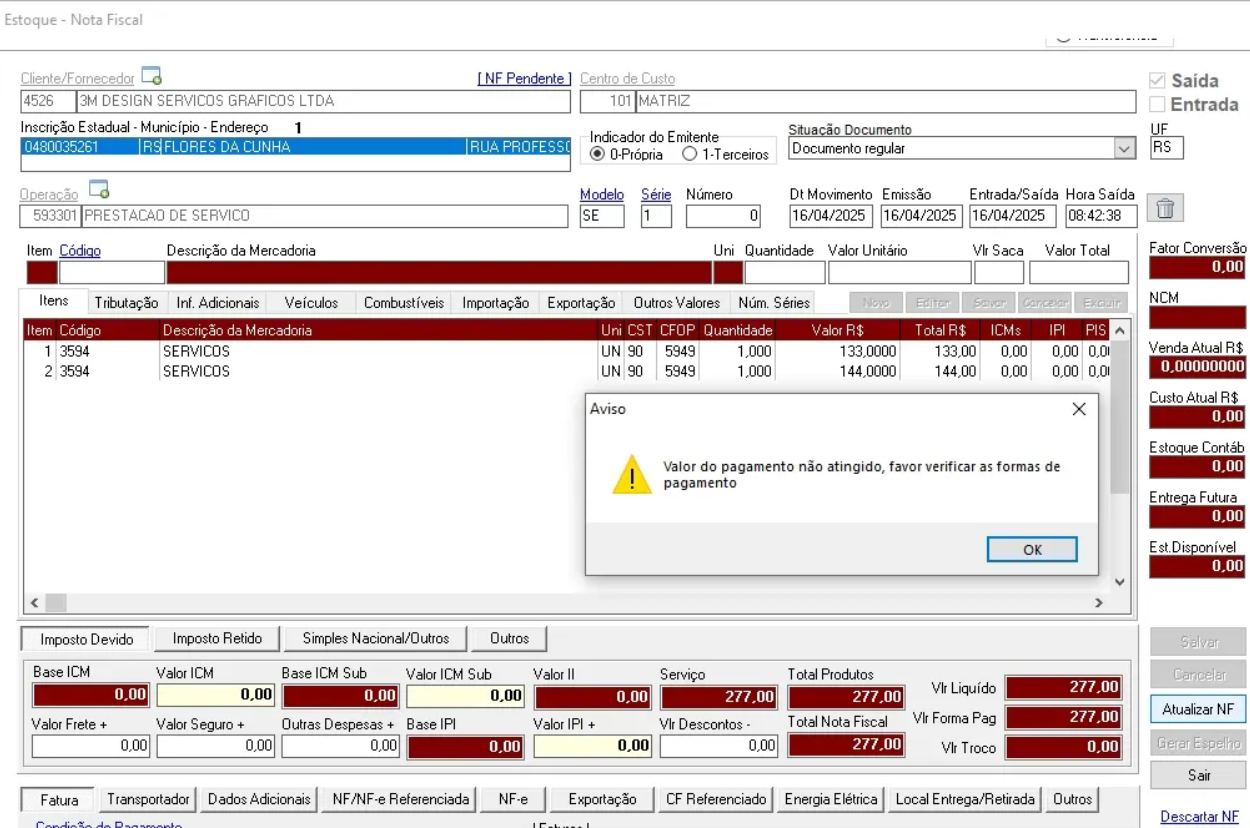This screenshot has height=828, width=1250.
Task: Click the Hora Saída time field
Action: [1101, 215]
